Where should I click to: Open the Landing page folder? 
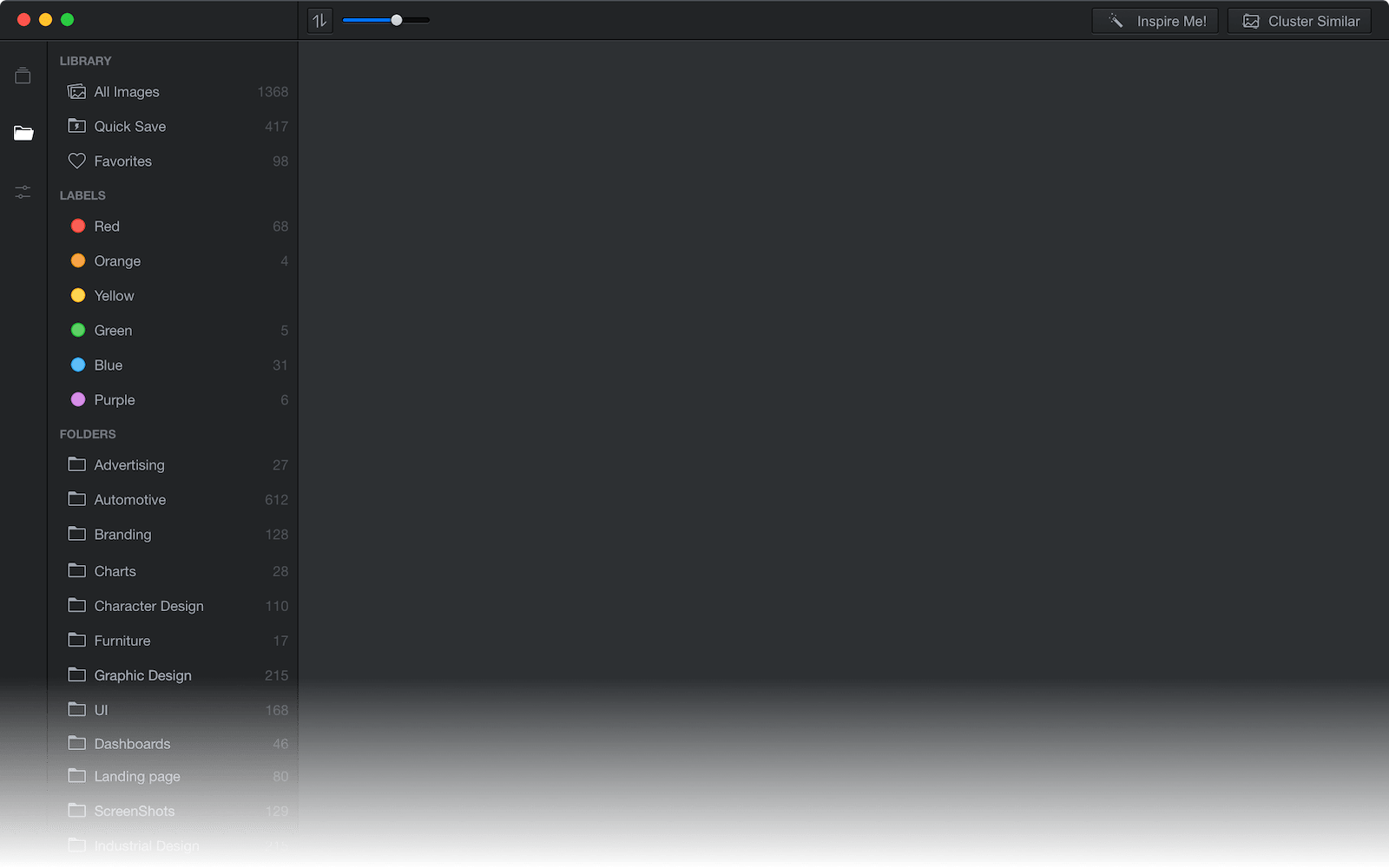coord(137,777)
